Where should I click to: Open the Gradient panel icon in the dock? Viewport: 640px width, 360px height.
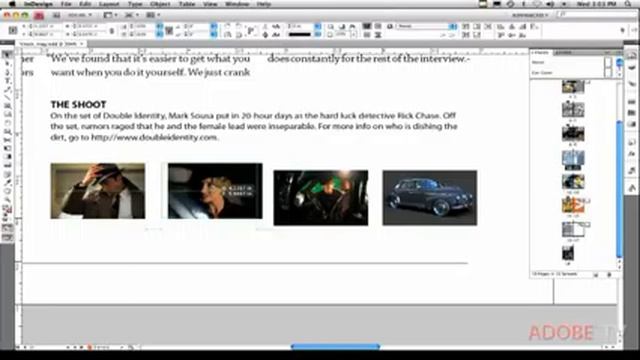(631, 124)
